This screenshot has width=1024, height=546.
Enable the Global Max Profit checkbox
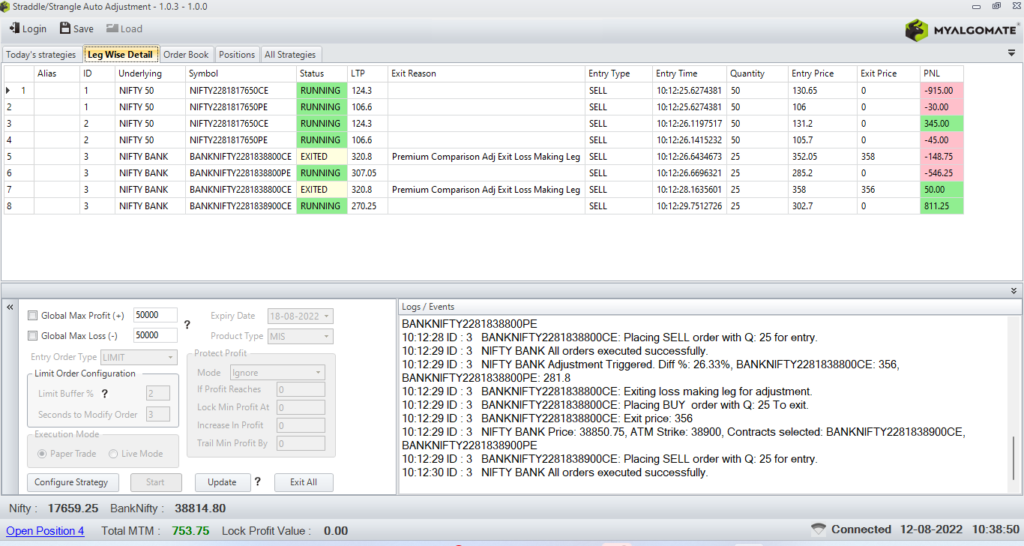click(33, 316)
